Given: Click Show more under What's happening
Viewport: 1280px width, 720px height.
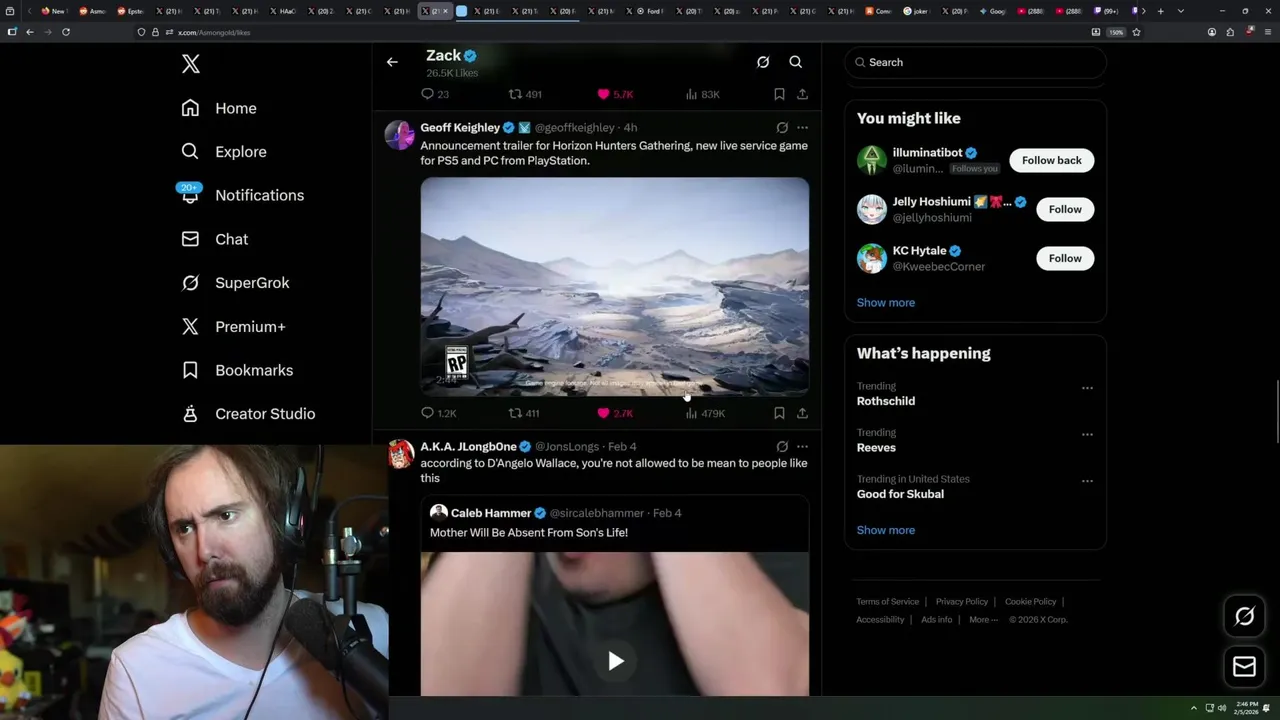Looking at the screenshot, I should (885, 530).
